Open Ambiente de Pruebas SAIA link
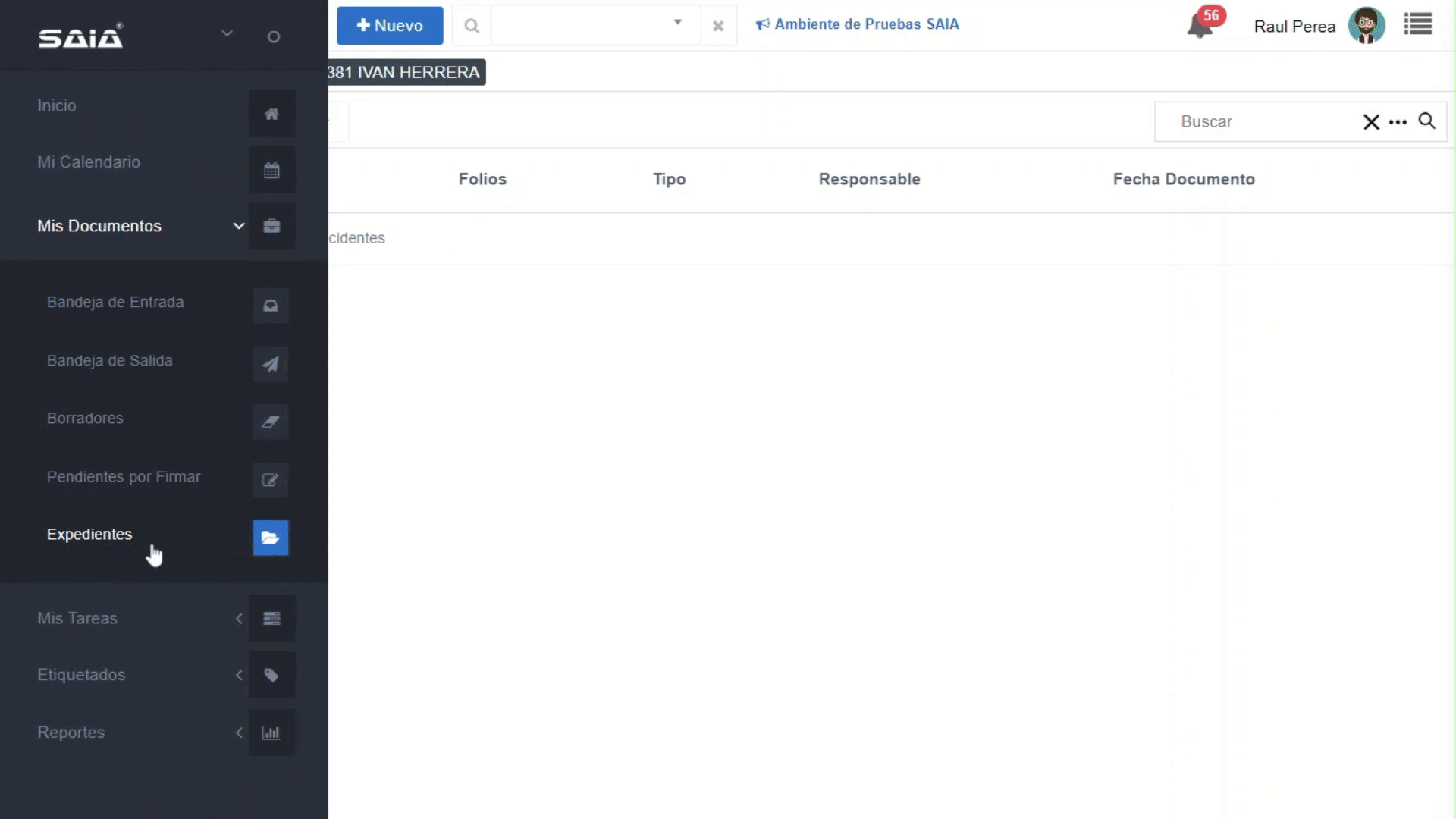1456x819 pixels. point(858,24)
